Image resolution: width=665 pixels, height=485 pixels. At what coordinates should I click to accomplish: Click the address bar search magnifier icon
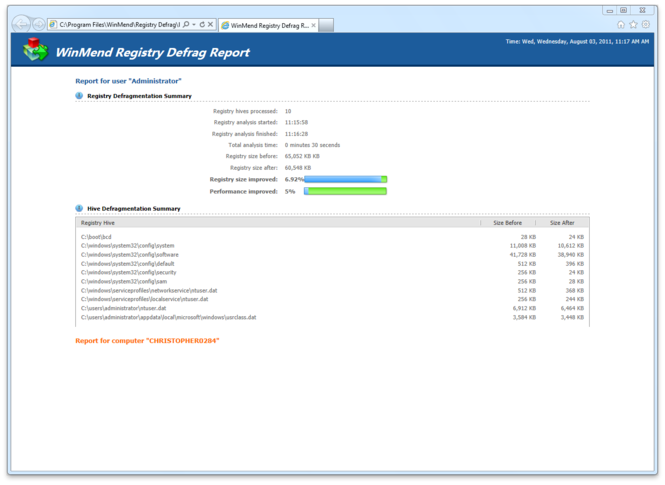186,23
